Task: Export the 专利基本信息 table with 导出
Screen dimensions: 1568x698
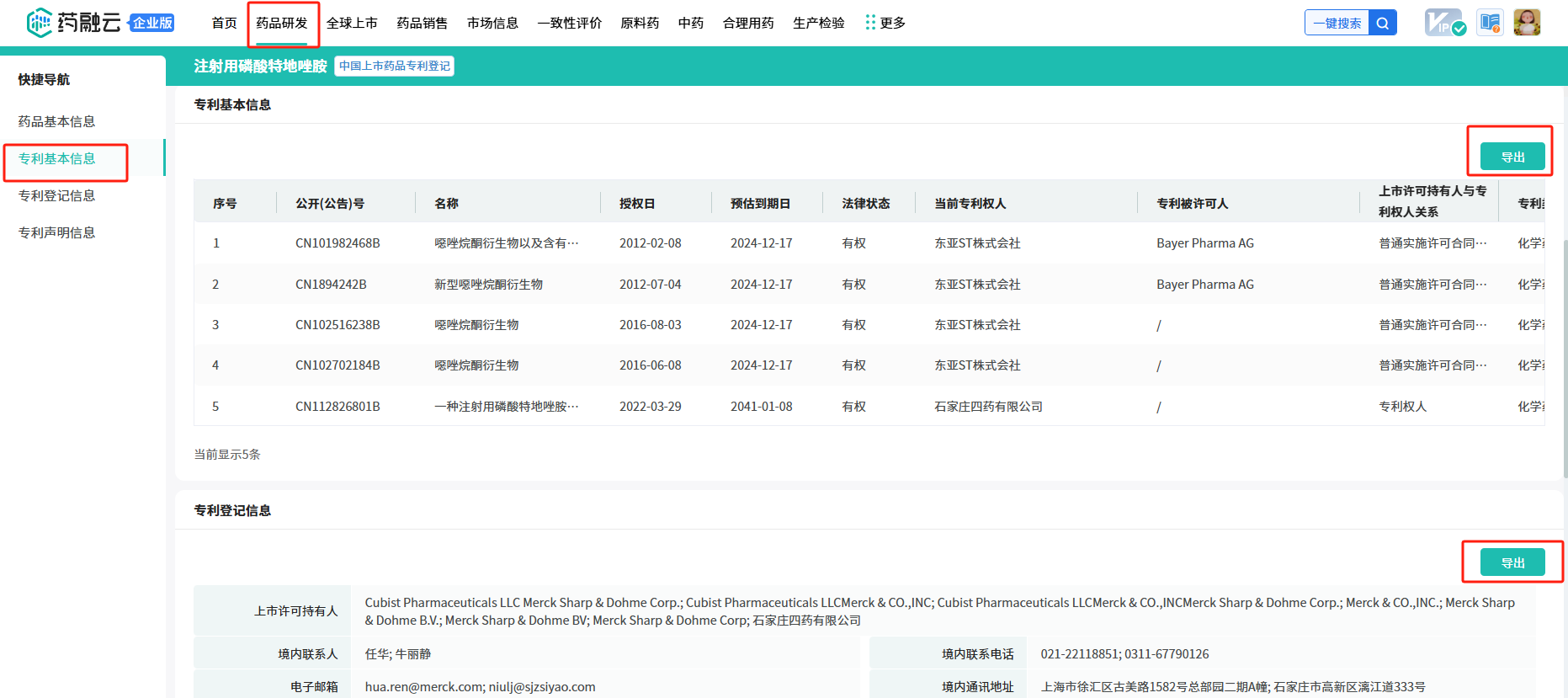Action: pos(1512,157)
